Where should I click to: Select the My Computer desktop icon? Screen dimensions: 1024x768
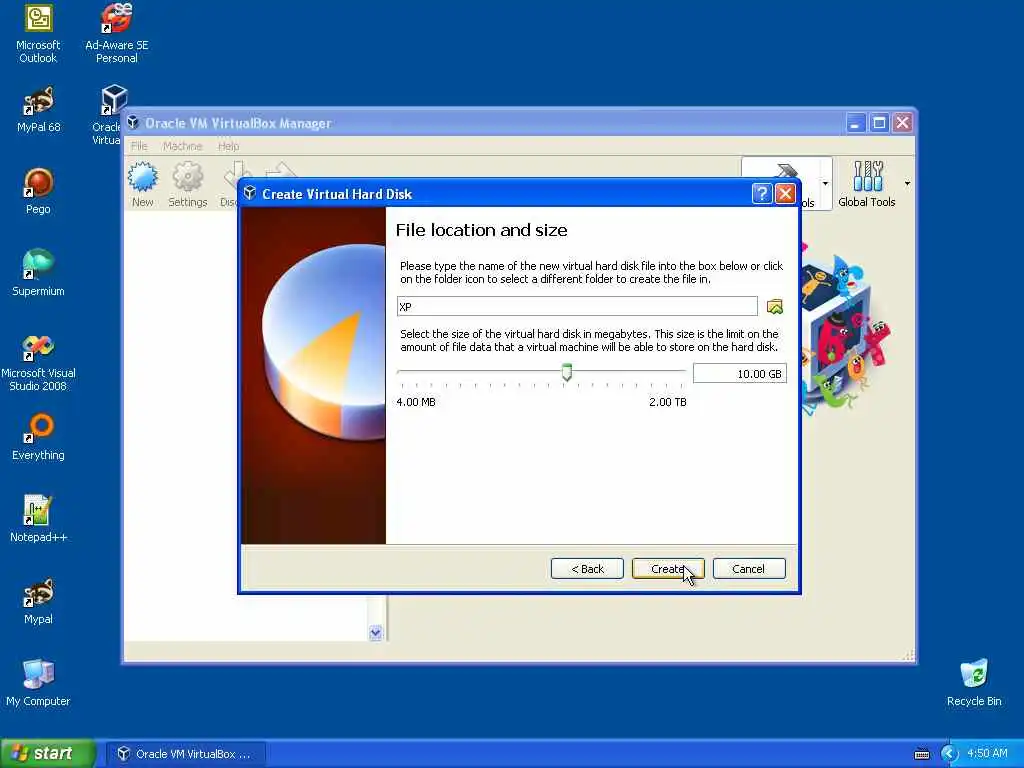tap(38, 683)
